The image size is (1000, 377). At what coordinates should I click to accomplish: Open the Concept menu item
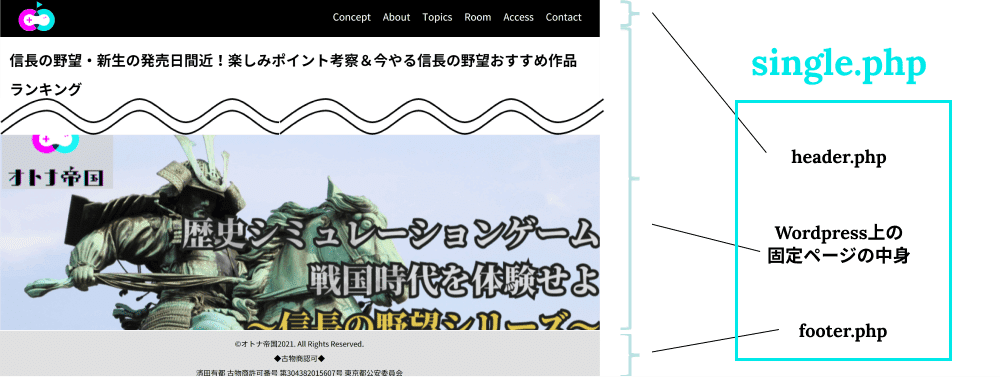click(x=351, y=17)
